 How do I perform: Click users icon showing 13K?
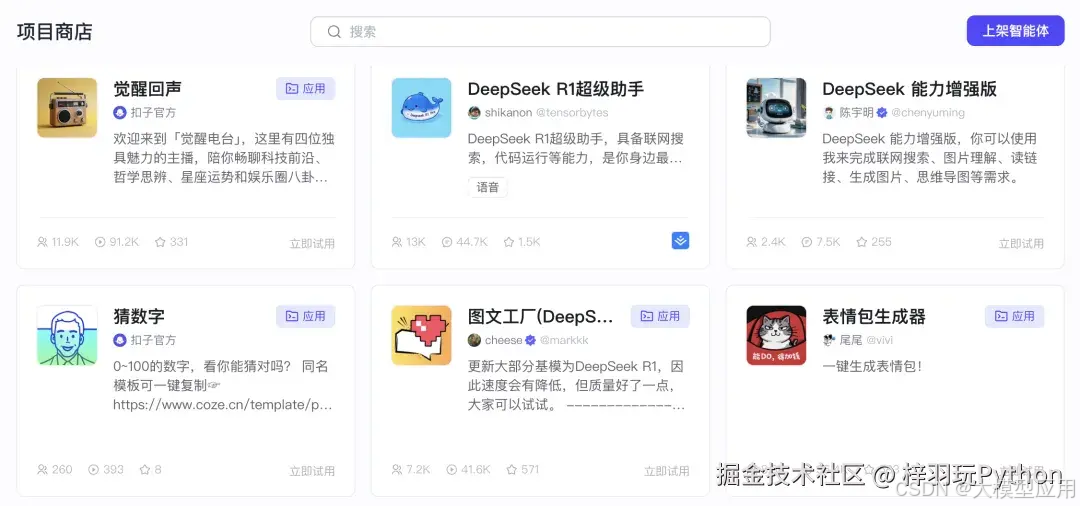[397, 242]
